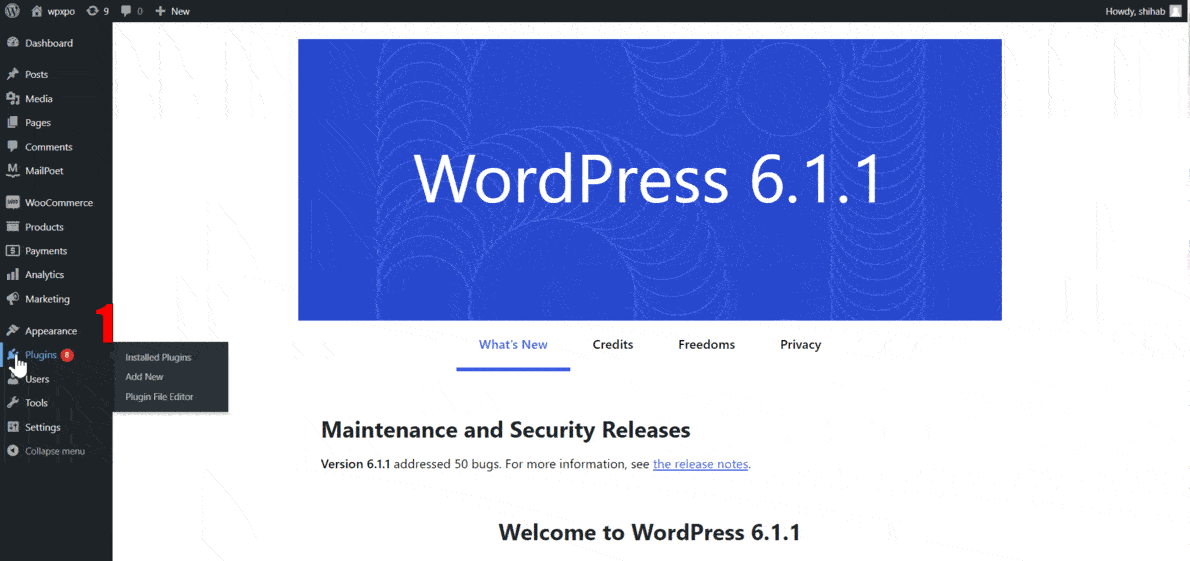Image resolution: width=1190 pixels, height=561 pixels.
Task: Click the WordPress 6.1.1 banner image
Action: [650, 180]
